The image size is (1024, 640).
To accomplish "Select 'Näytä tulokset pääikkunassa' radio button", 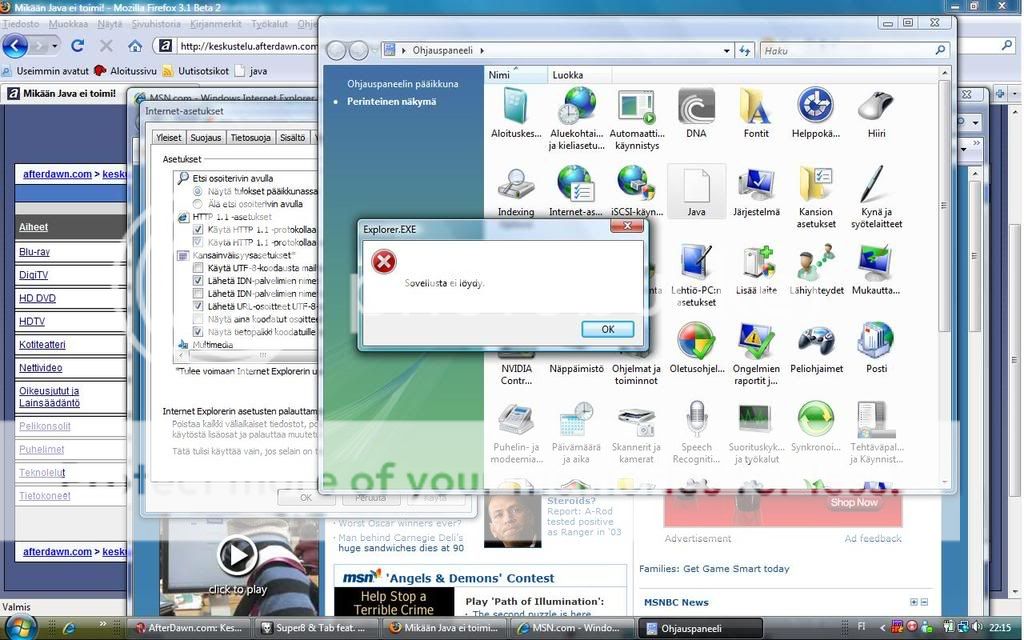I will click(197, 191).
